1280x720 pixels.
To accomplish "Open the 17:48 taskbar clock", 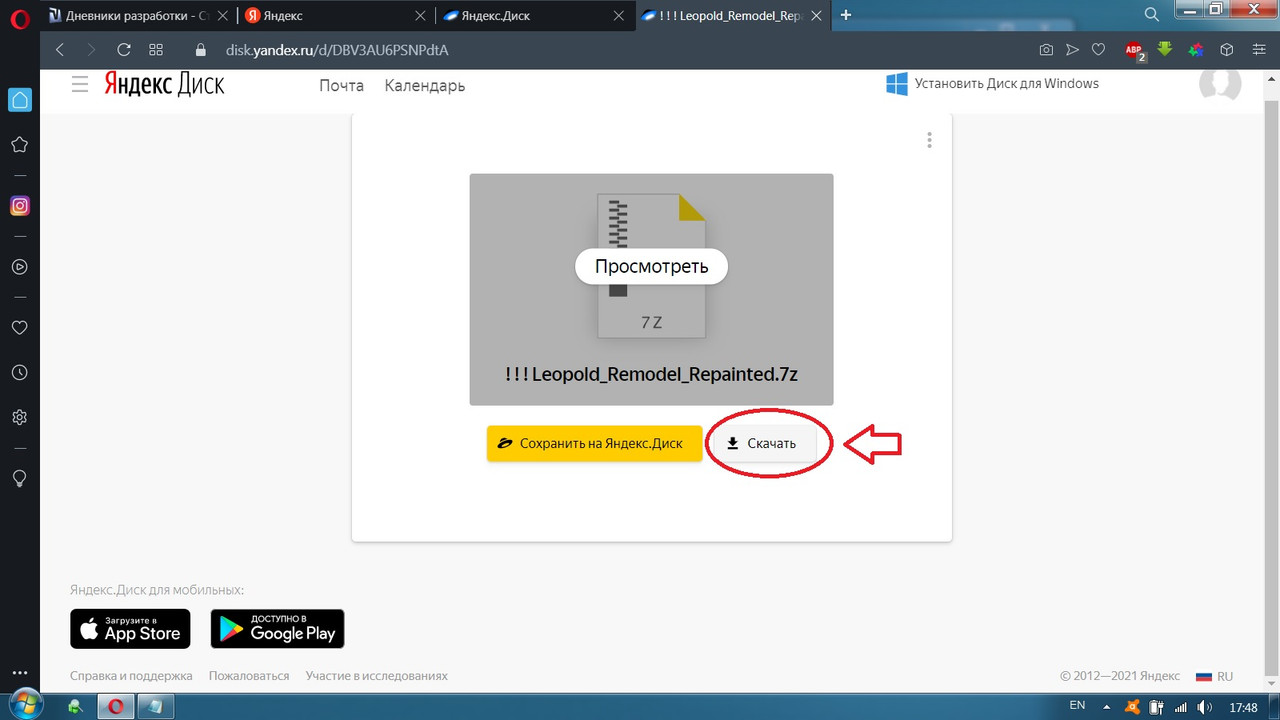I will click(x=1243, y=707).
